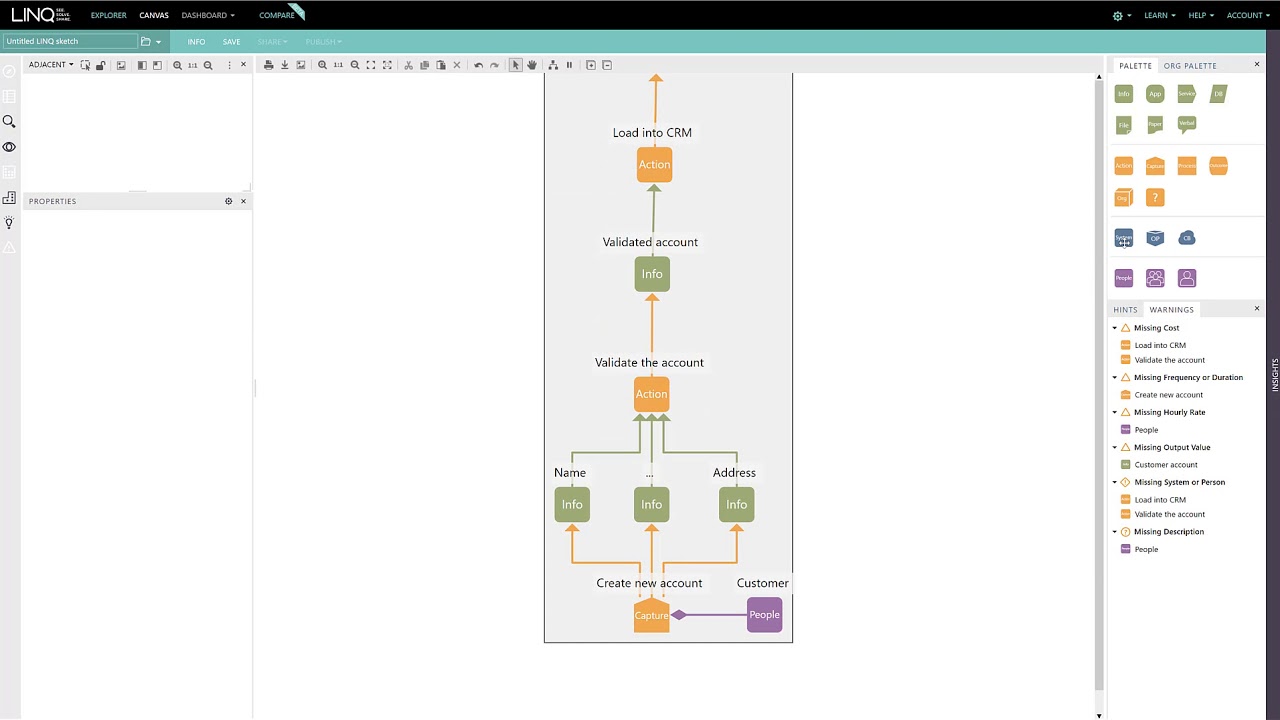Click the print icon in canvas toolbar
The height and width of the screenshot is (720, 1280).
pos(268,65)
